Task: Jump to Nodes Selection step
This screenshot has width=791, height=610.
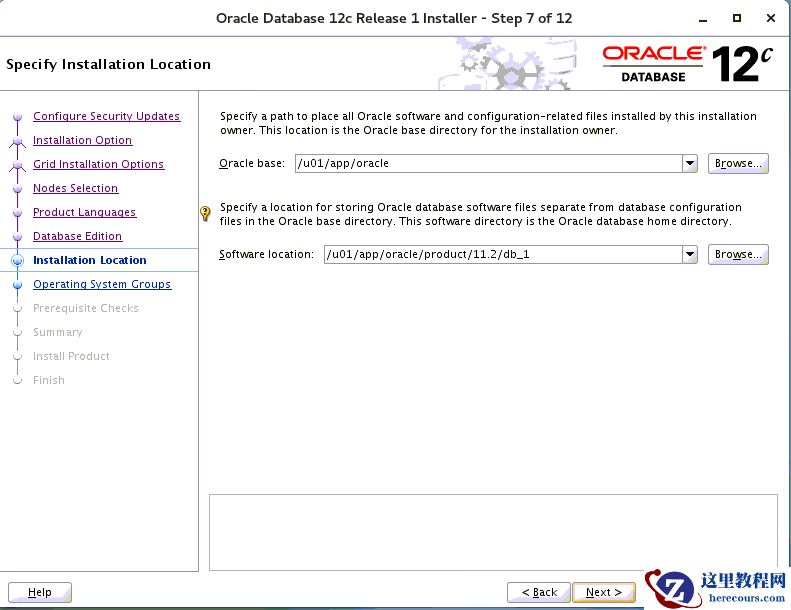Action: [x=76, y=188]
